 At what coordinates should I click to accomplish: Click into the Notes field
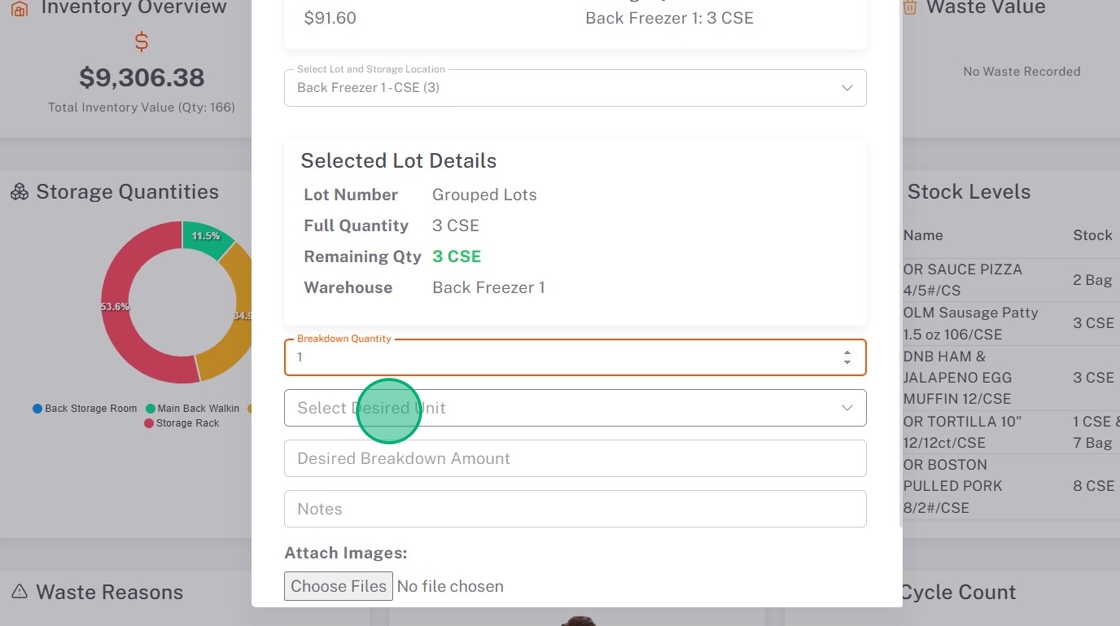click(x=575, y=509)
